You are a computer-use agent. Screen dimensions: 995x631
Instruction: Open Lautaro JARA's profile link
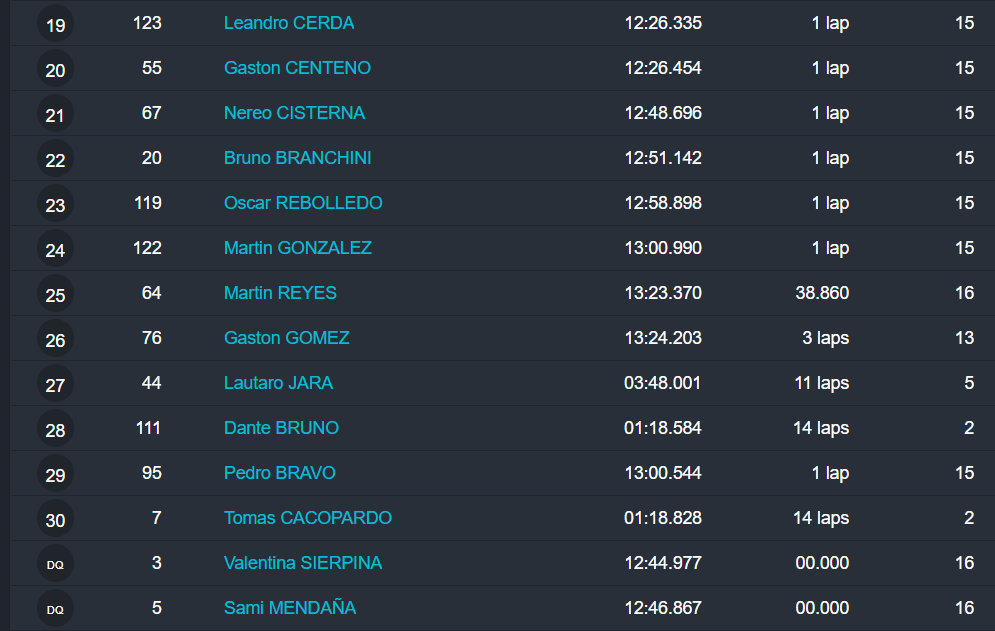[278, 383]
